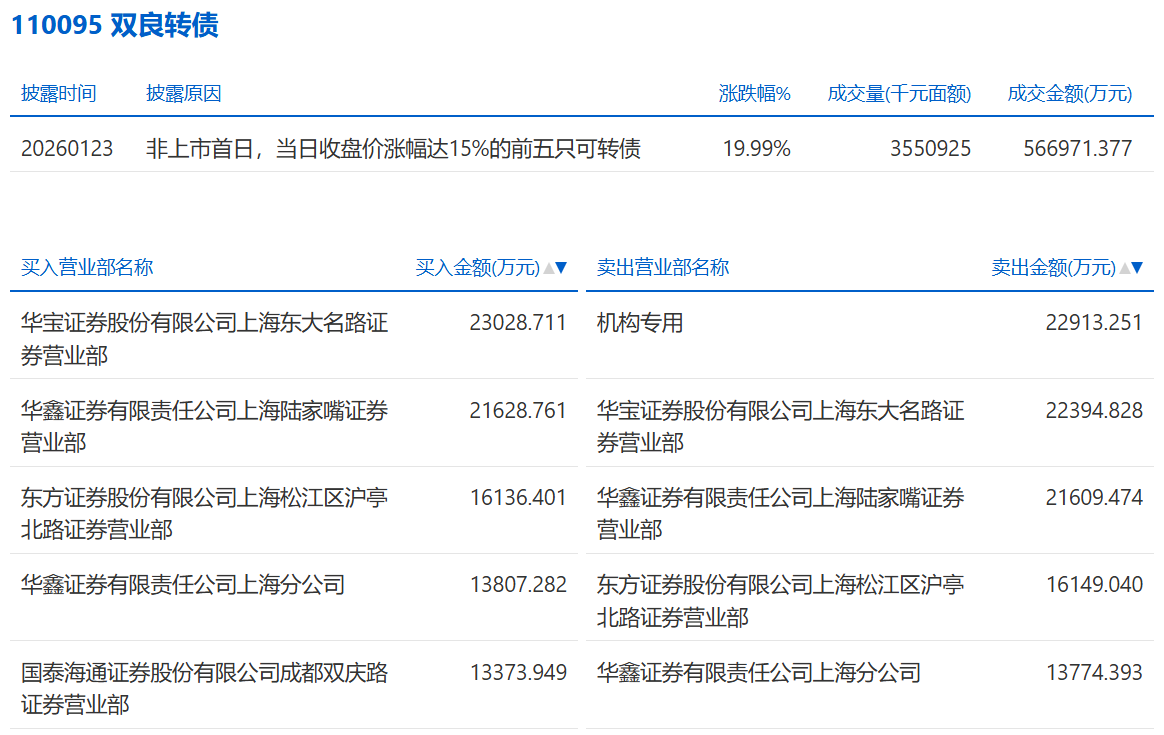Select seller 华宝证券上海东大名路证券营业部
Screen dimensions: 1164x735
pos(780,427)
